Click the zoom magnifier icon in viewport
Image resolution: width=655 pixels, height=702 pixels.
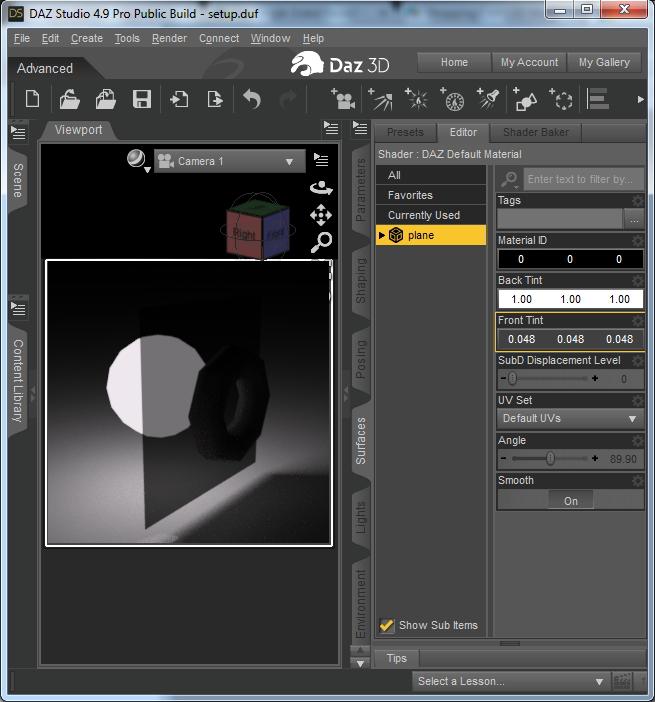point(321,242)
